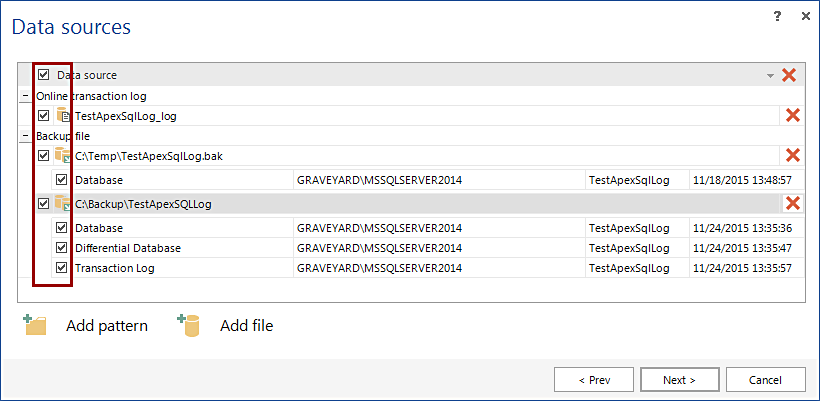Collapse the Backup file group
This screenshot has height=401, width=820.
point(24,135)
